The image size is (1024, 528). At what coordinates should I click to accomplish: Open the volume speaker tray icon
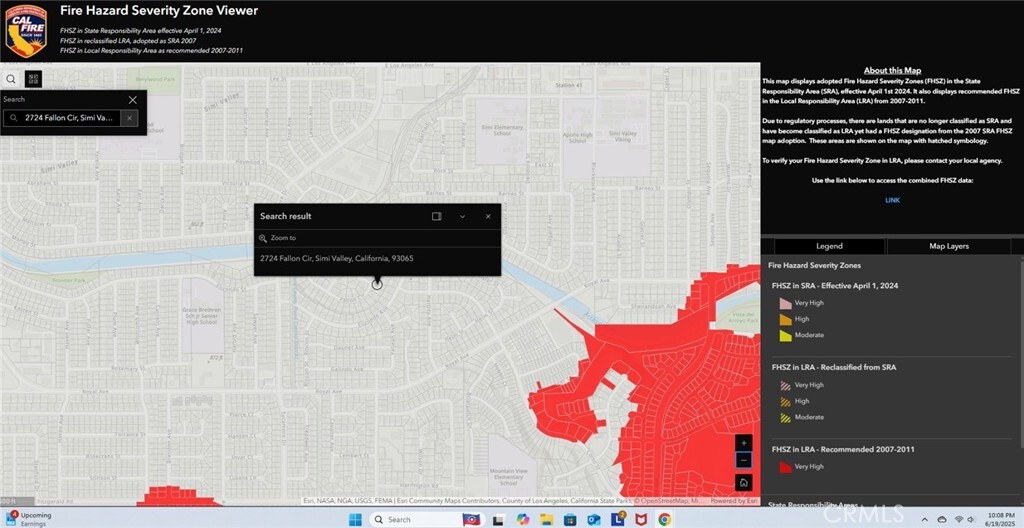click(x=973, y=520)
